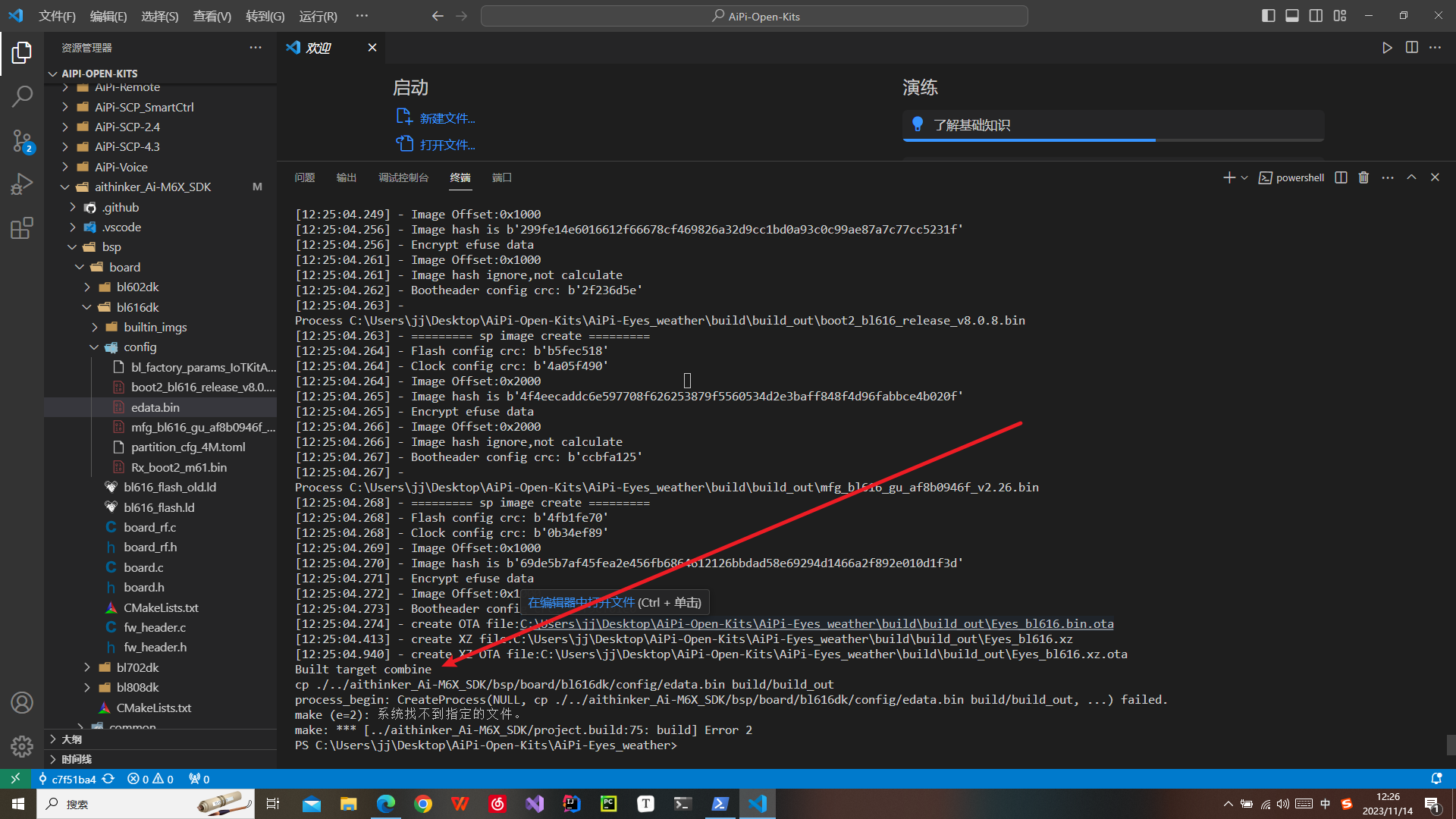Toggle the primary sidebar layout

[1268, 16]
